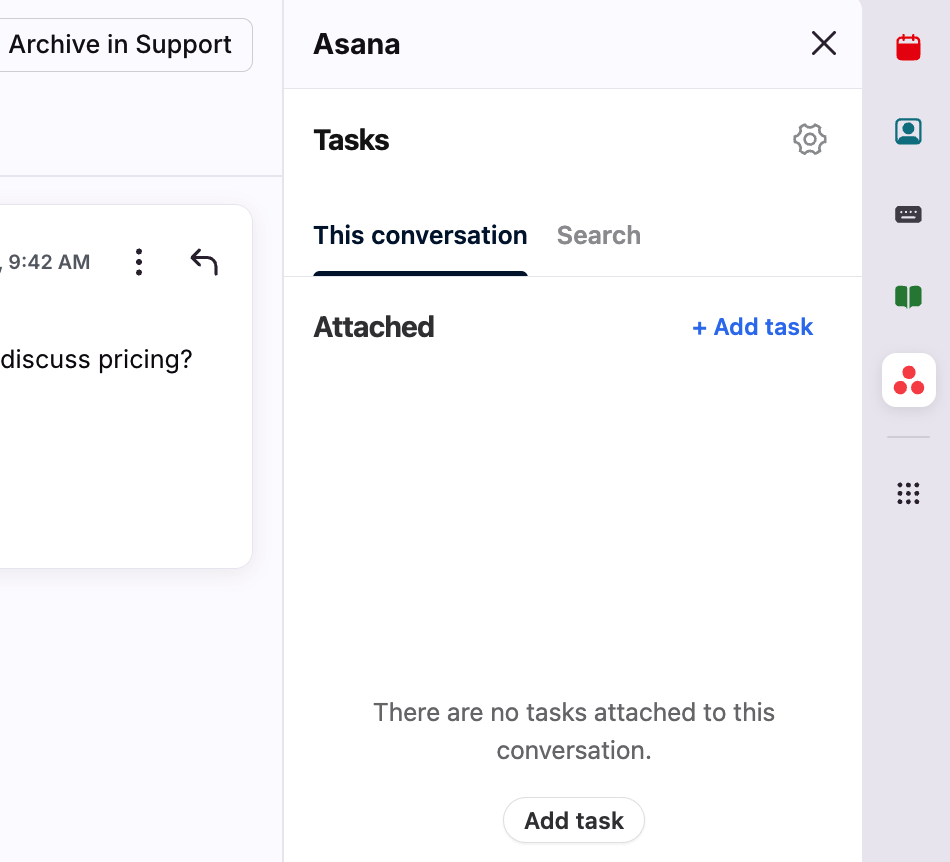Close the Asana panel
This screenshot has width=950, height=862.
click(823, 43)
